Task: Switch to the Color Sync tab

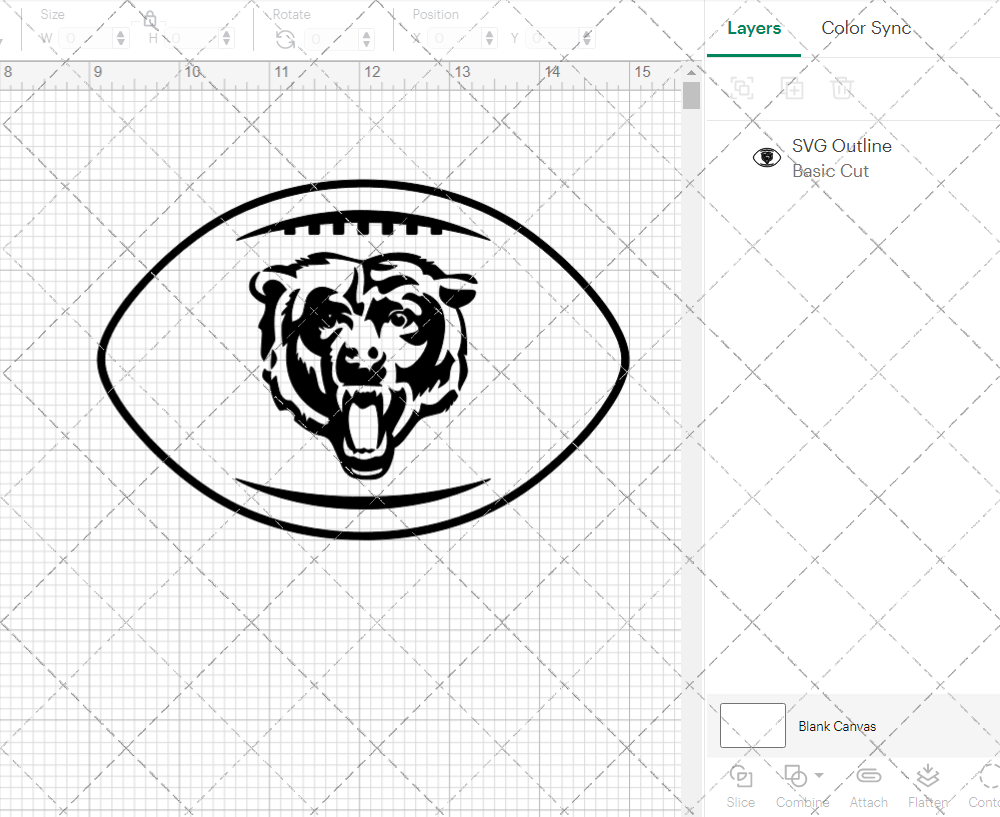Action: click(866, 28)
